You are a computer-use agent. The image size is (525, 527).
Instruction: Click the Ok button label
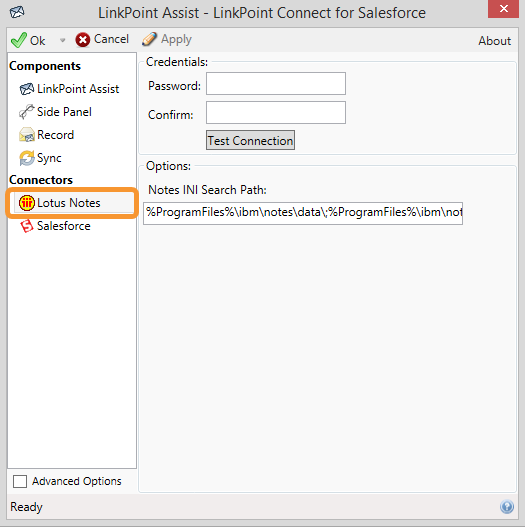click(37, 41)
